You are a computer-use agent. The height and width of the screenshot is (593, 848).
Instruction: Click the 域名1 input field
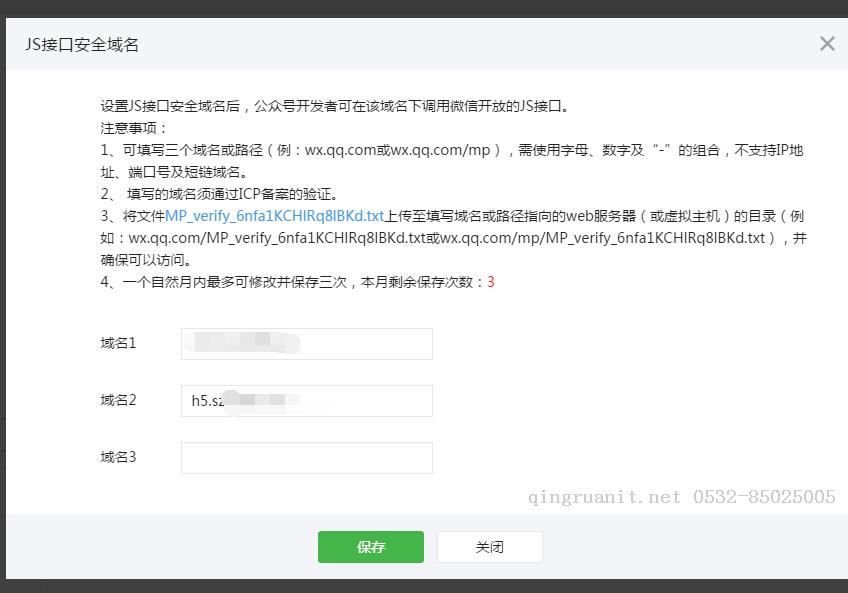[305, 343]
